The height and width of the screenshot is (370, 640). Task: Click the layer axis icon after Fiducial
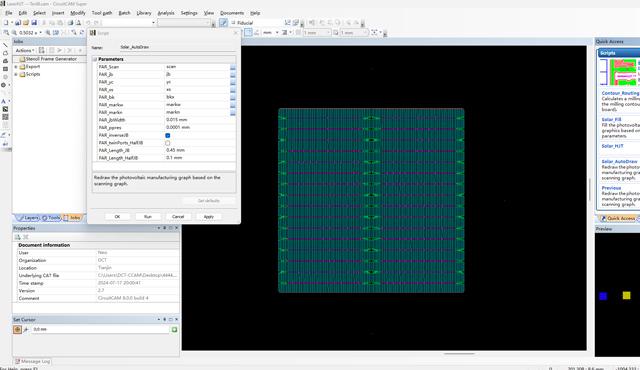click(287, 23)
